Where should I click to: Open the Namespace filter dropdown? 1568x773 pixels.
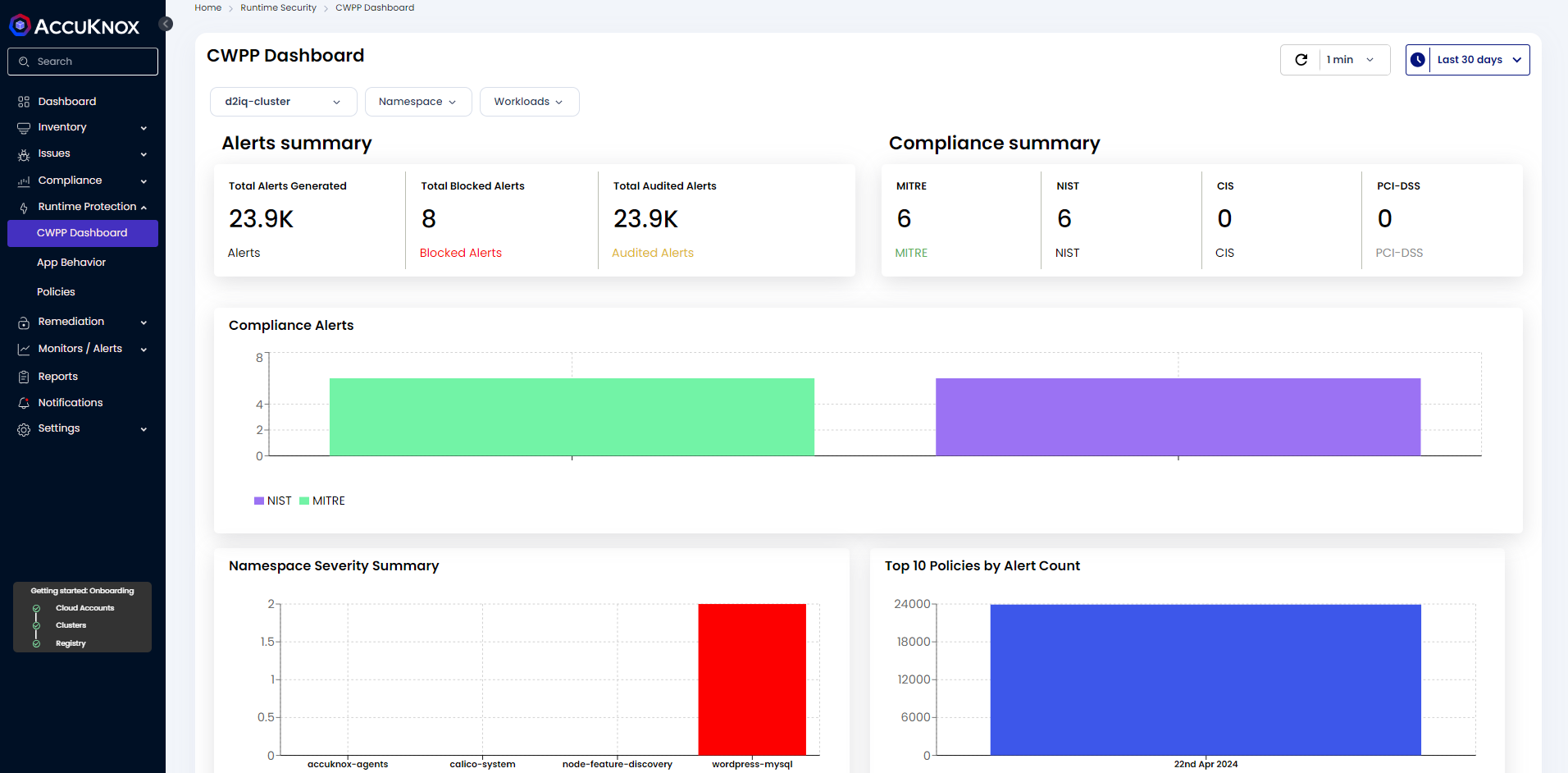coord(418,102)
